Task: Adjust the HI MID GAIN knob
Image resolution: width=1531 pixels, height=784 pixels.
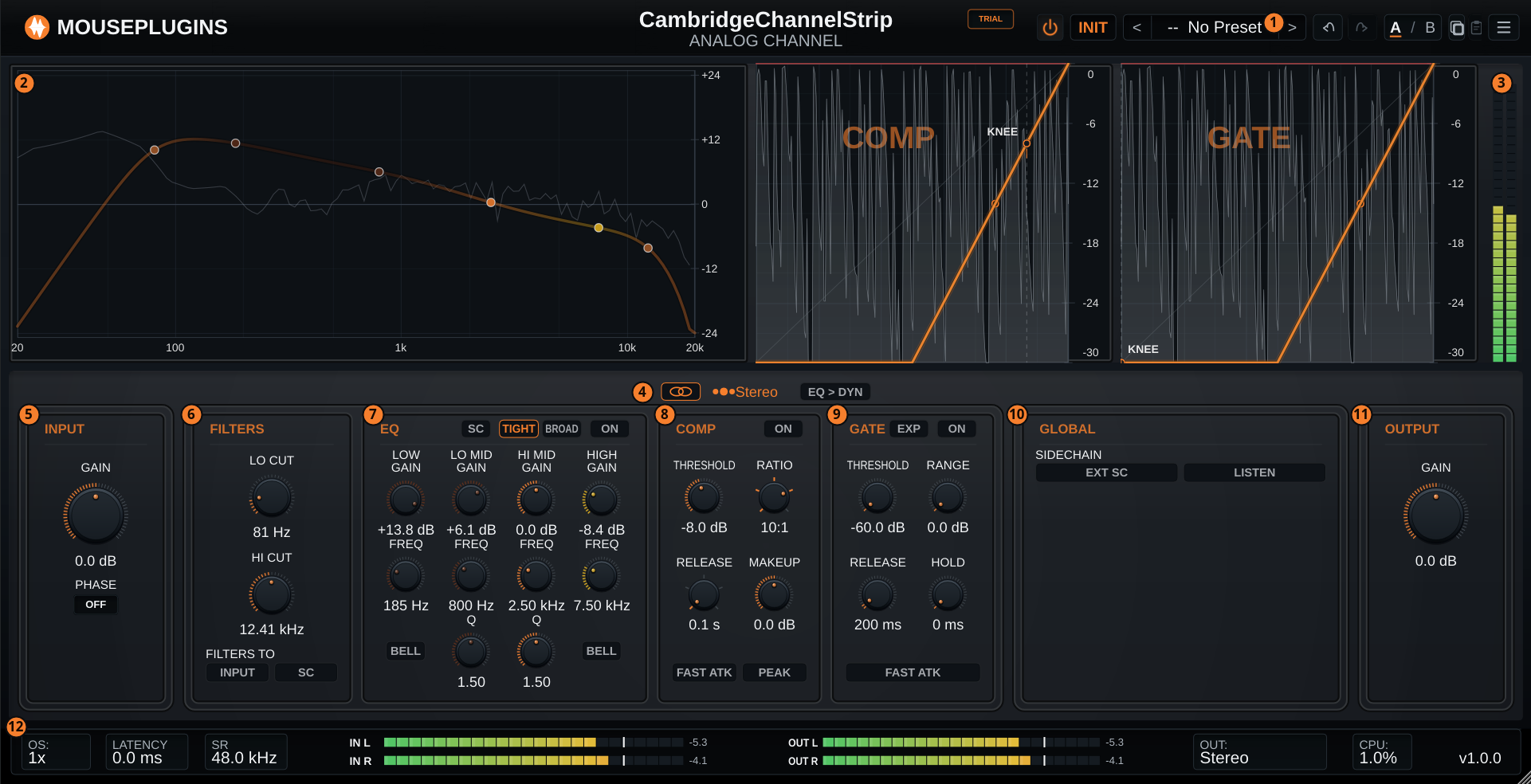Action: pyautogui.click(x=536, y=500)
